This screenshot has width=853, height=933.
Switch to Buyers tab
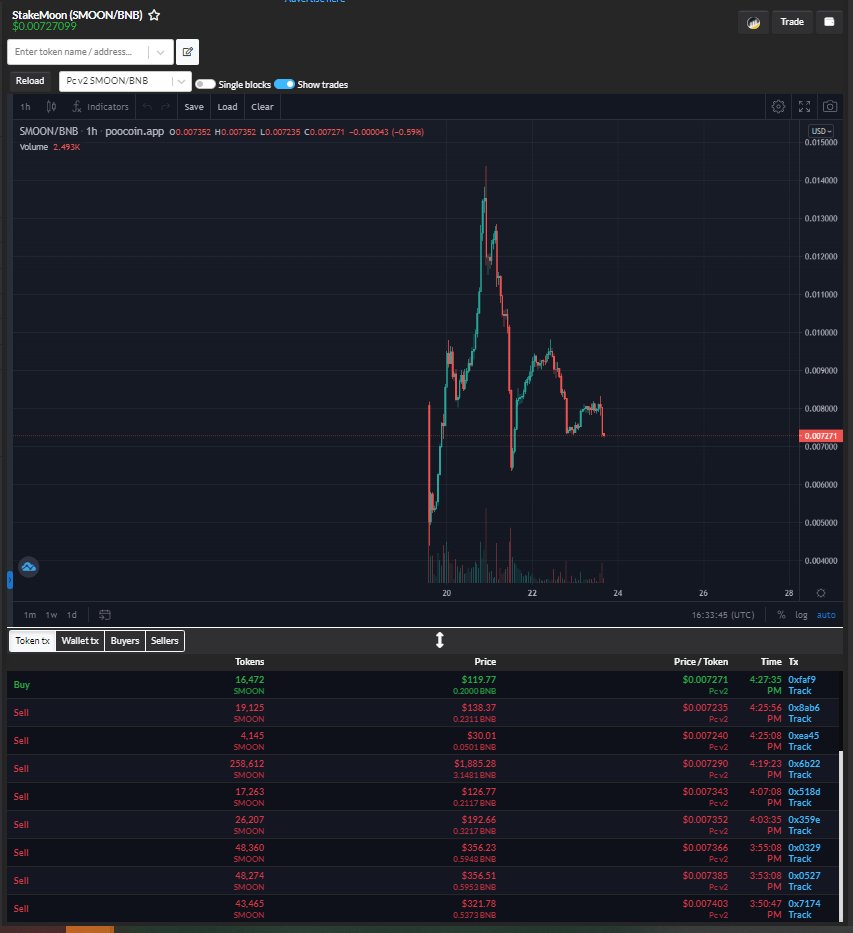point(125,641)
